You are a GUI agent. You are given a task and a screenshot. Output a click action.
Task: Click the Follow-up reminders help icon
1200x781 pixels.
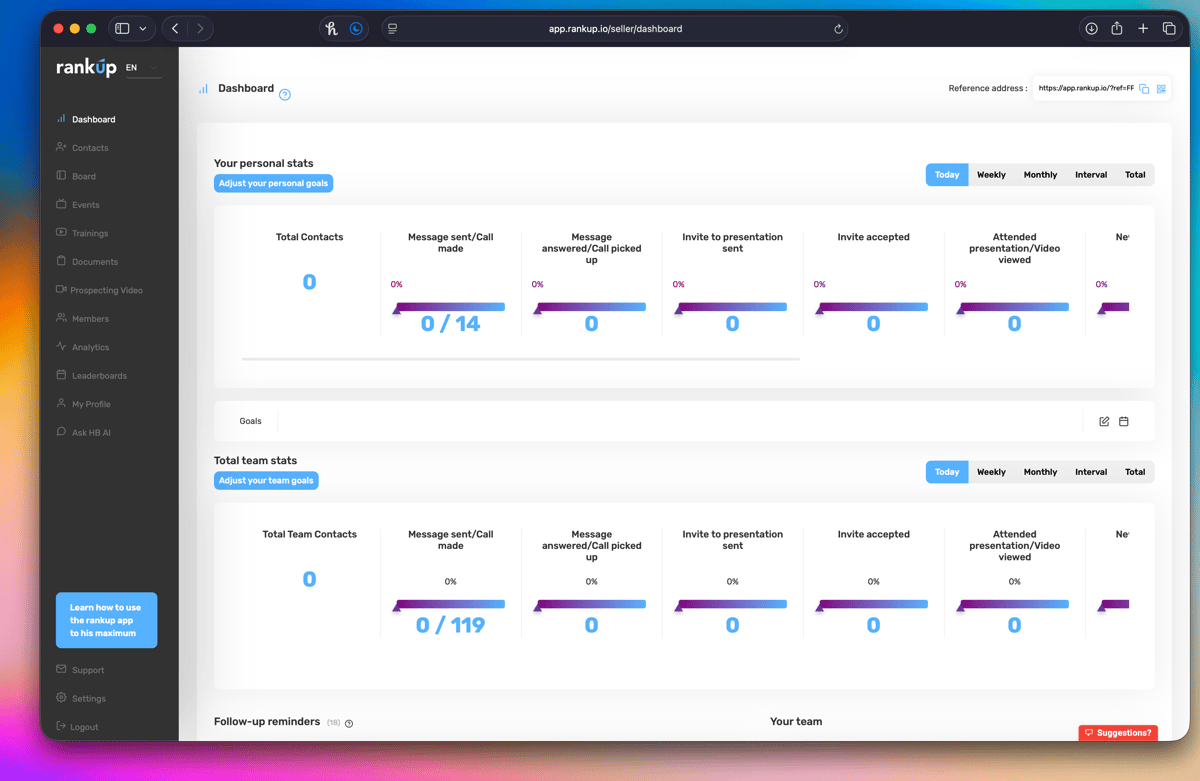tap(349, 723)
